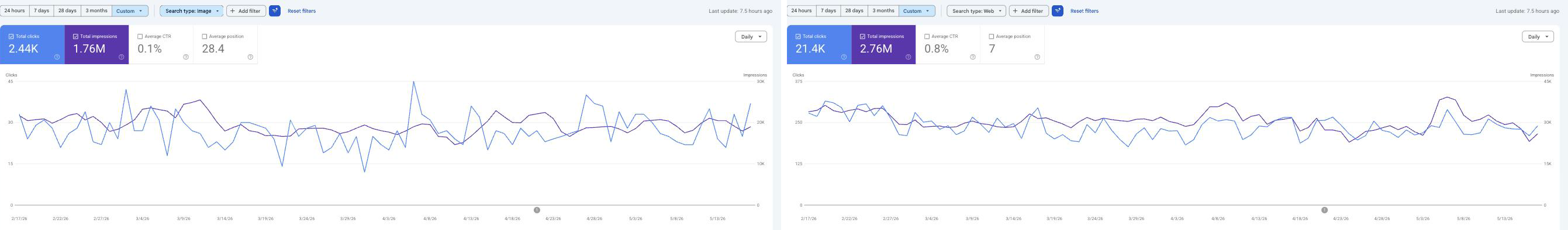This screenshot has height=230, width=1568.
Task: Open Custom date range dropdown in Image panel
Action: click(x=130, y=11)
